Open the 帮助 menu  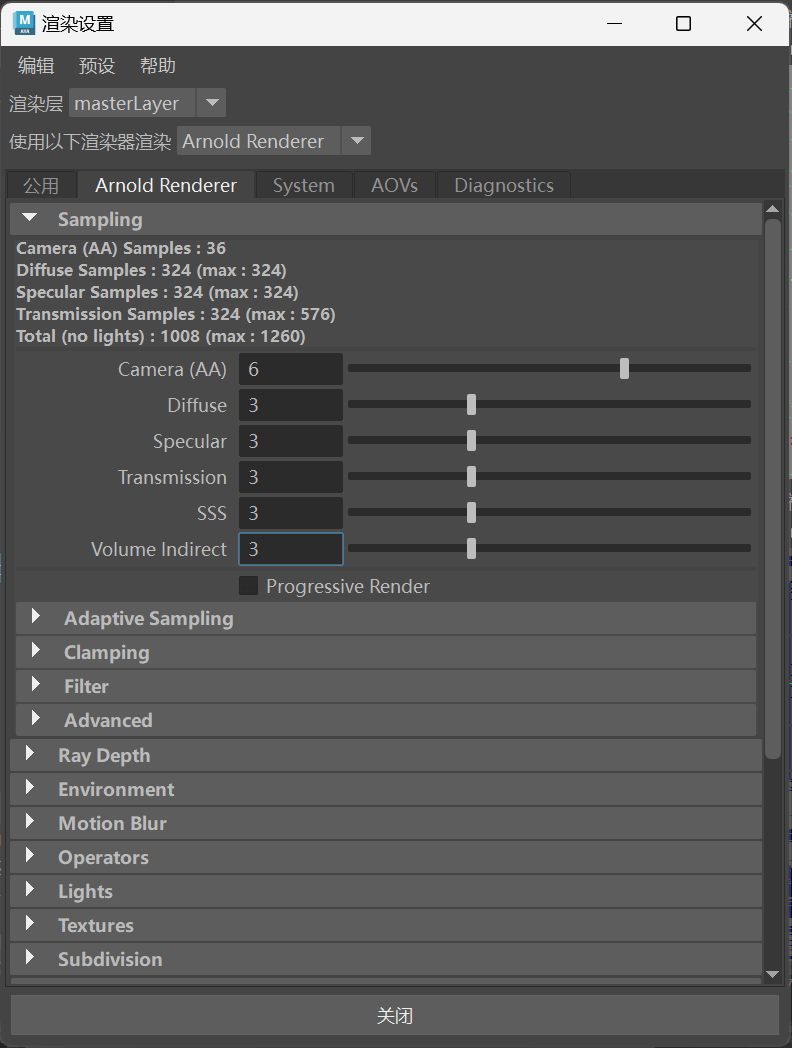(158, 66)
